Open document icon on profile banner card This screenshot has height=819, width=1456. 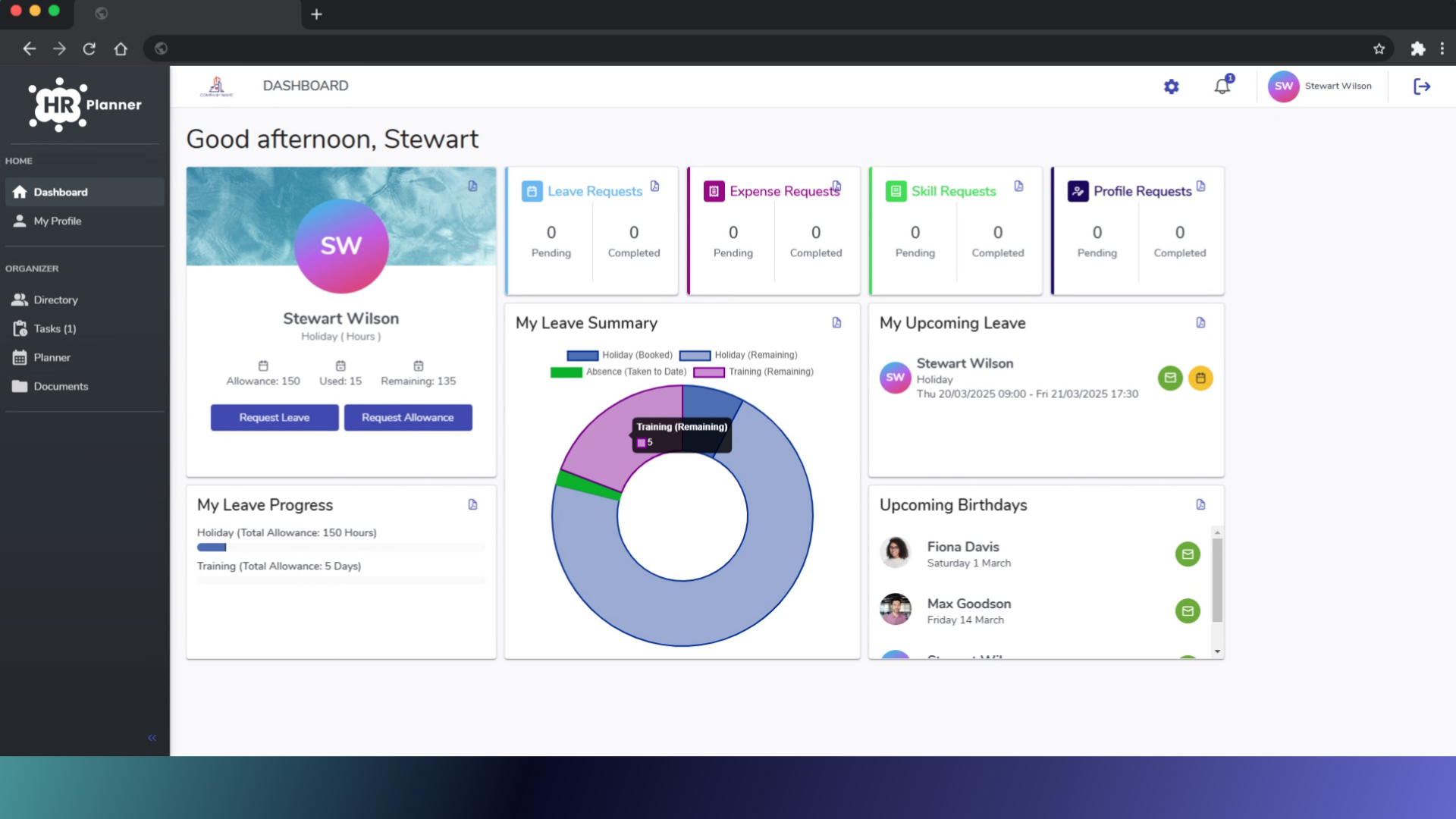tap(472, 187)
